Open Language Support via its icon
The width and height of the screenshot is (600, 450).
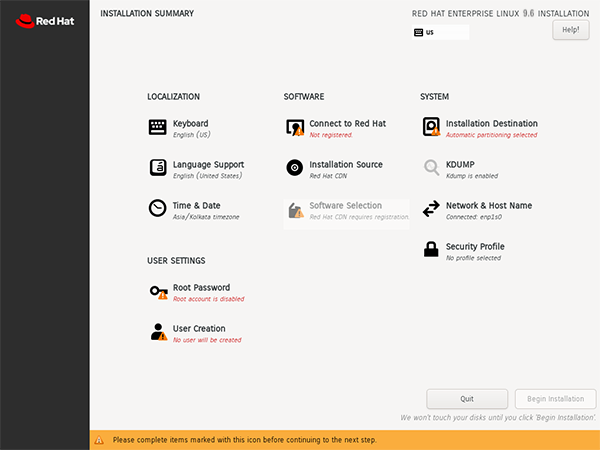(x=157, y=168)
